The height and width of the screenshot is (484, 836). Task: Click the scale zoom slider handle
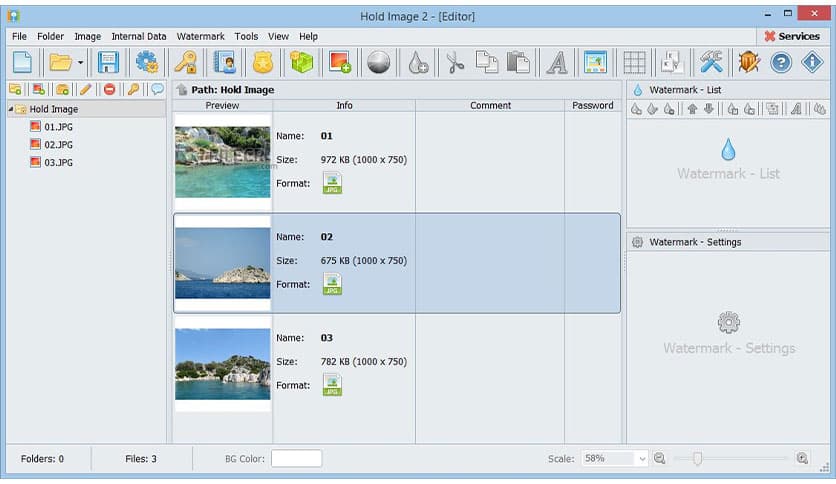coord(697,459)
